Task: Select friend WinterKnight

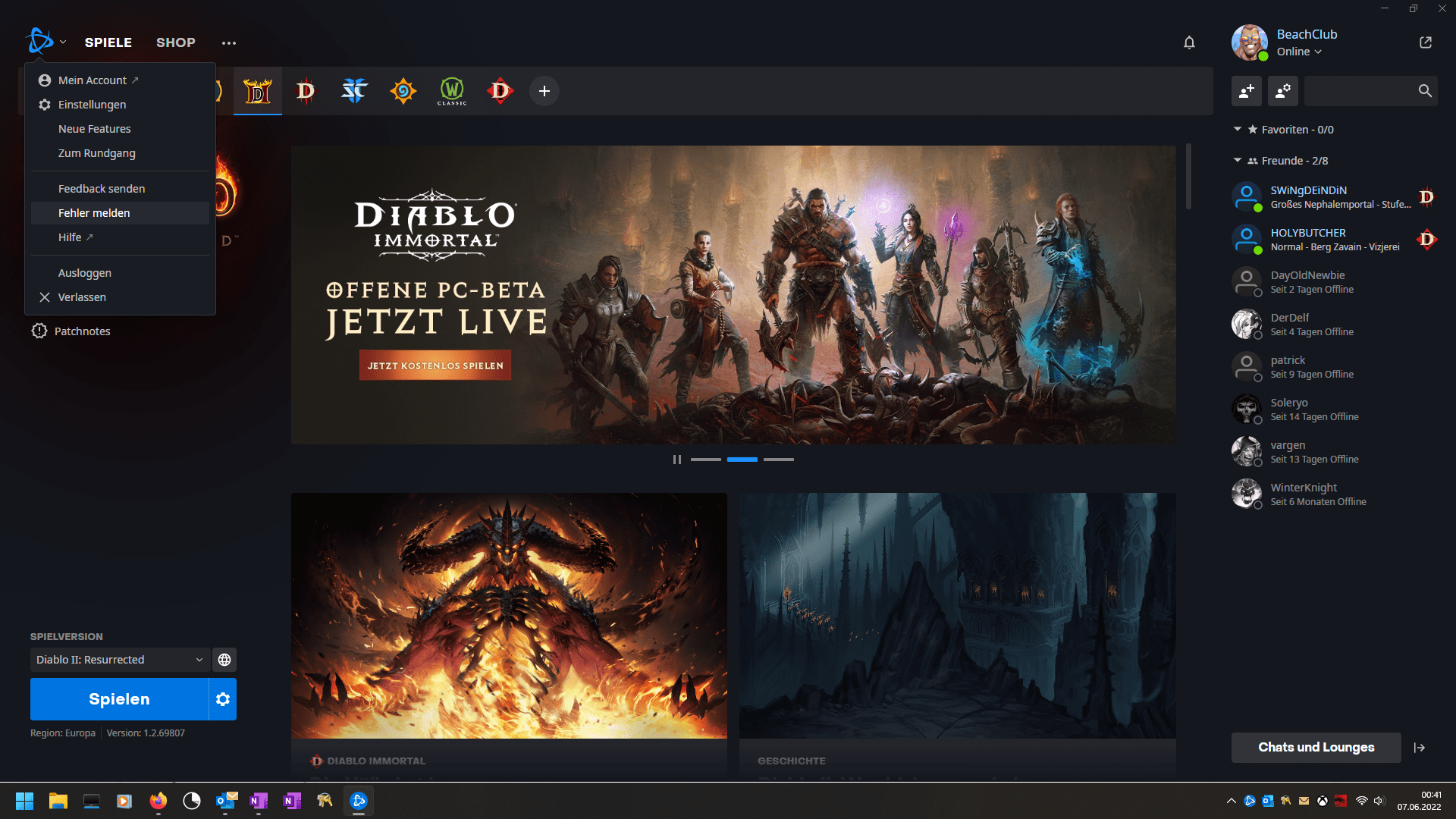Action: tap(1335, 494)
